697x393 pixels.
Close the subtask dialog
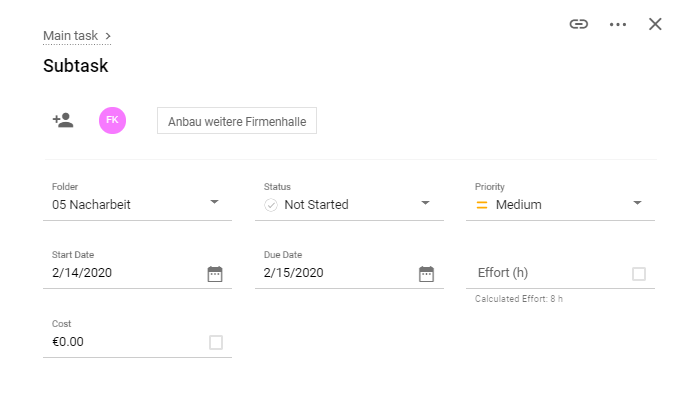pos(655,24)
